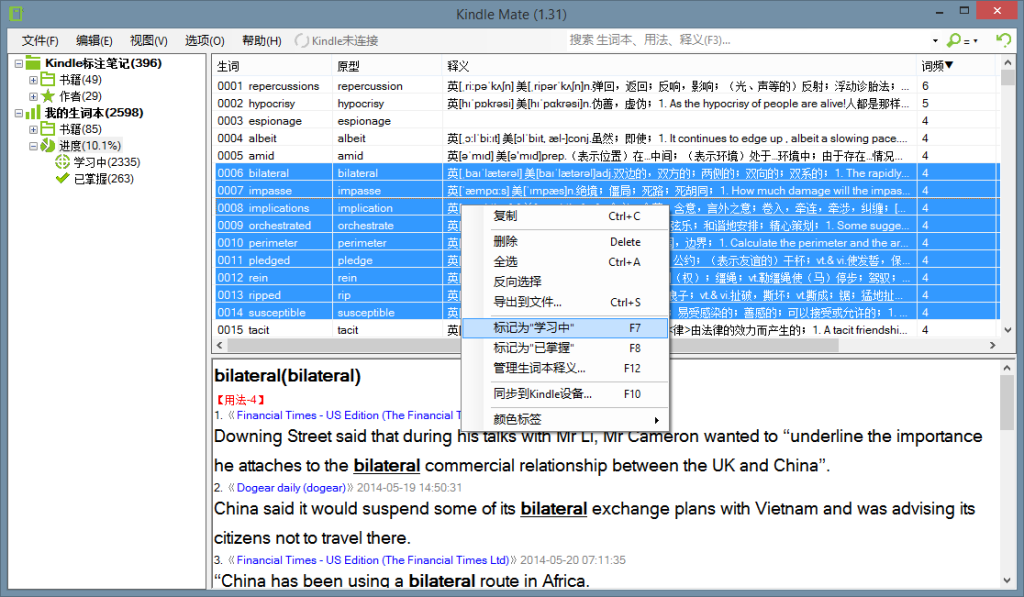Image resolution: width=1024 pixels, height=597 pixels.
Task: Sort by the 原型 column header
Action: pos(387,66)
